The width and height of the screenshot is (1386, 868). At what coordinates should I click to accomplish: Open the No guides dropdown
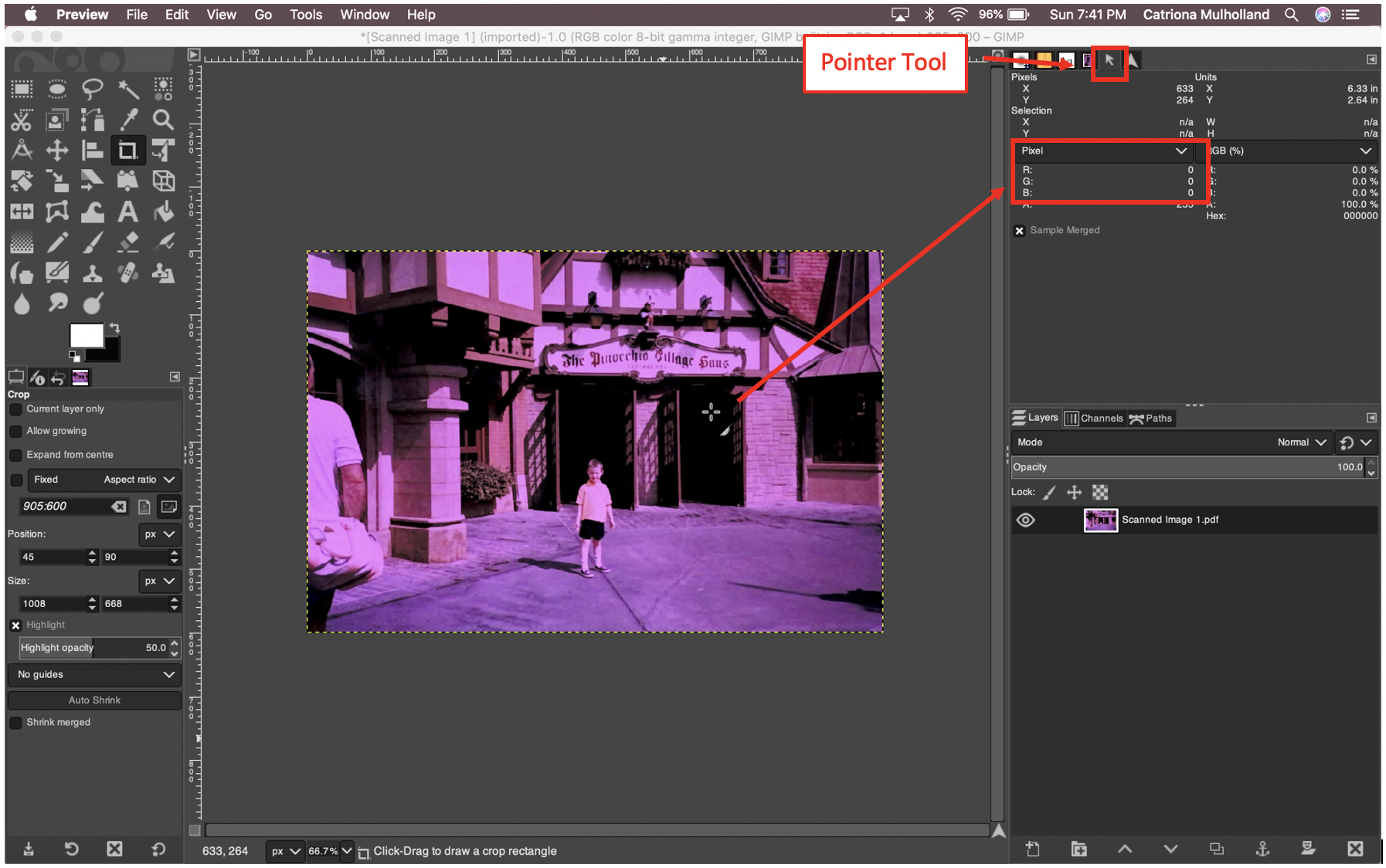[x=94, y=675]
